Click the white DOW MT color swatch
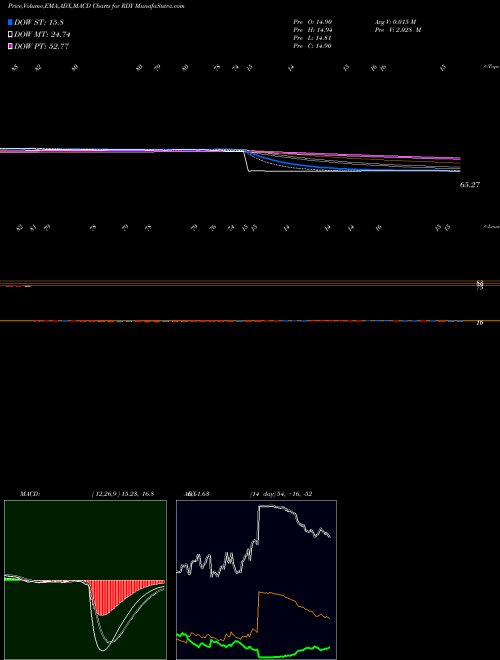 10,34
